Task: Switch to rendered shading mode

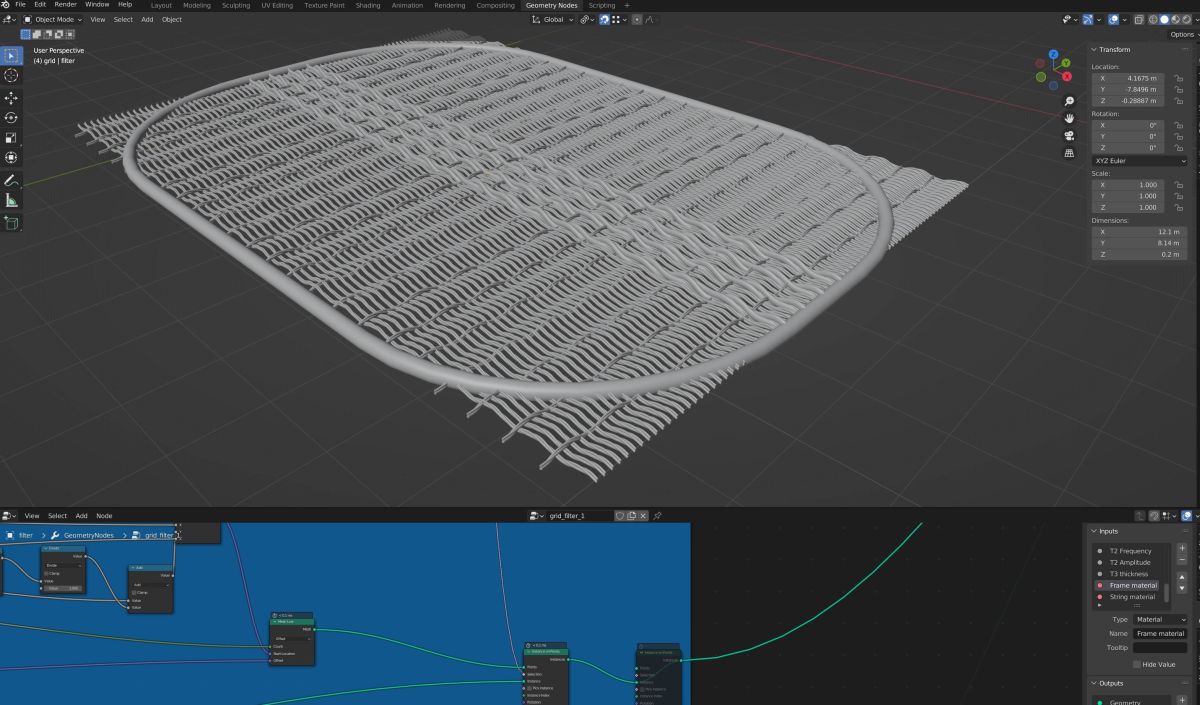Action: click(1186, 19)
